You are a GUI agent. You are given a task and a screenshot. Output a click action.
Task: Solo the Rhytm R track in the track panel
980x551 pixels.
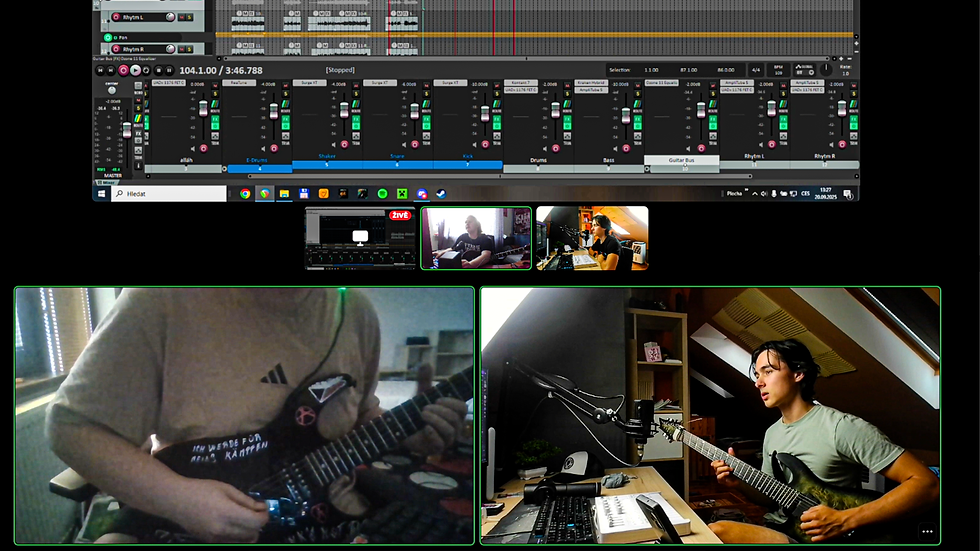point(189,49)
